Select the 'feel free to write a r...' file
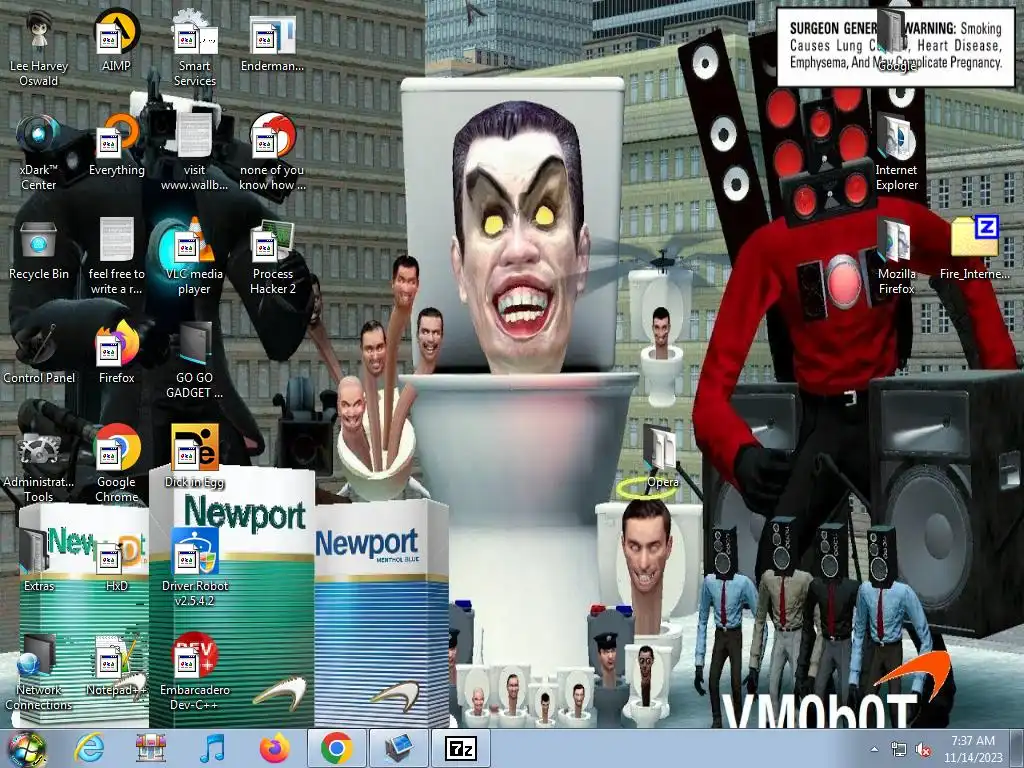 pos(116,257)
